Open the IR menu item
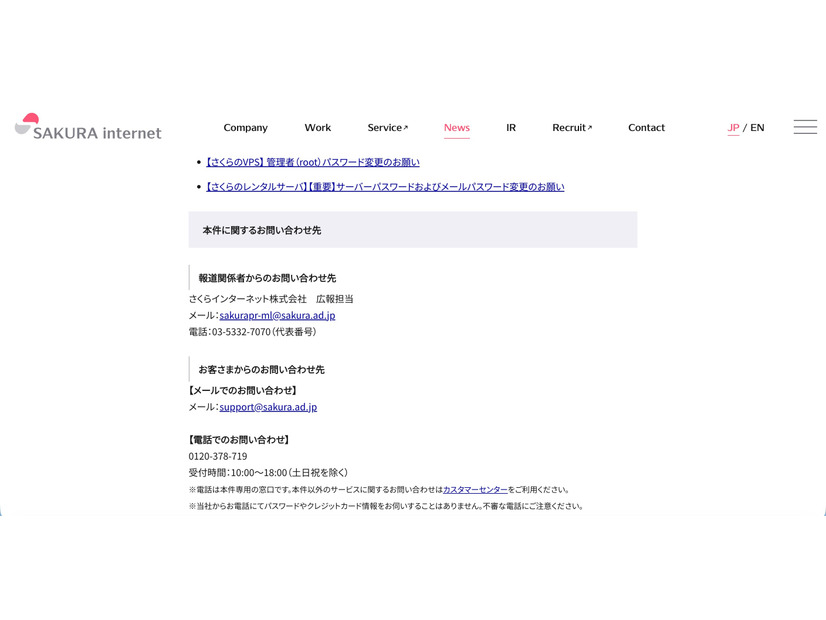Viewport: 826px width, 620px height. [x=511, y=127]
